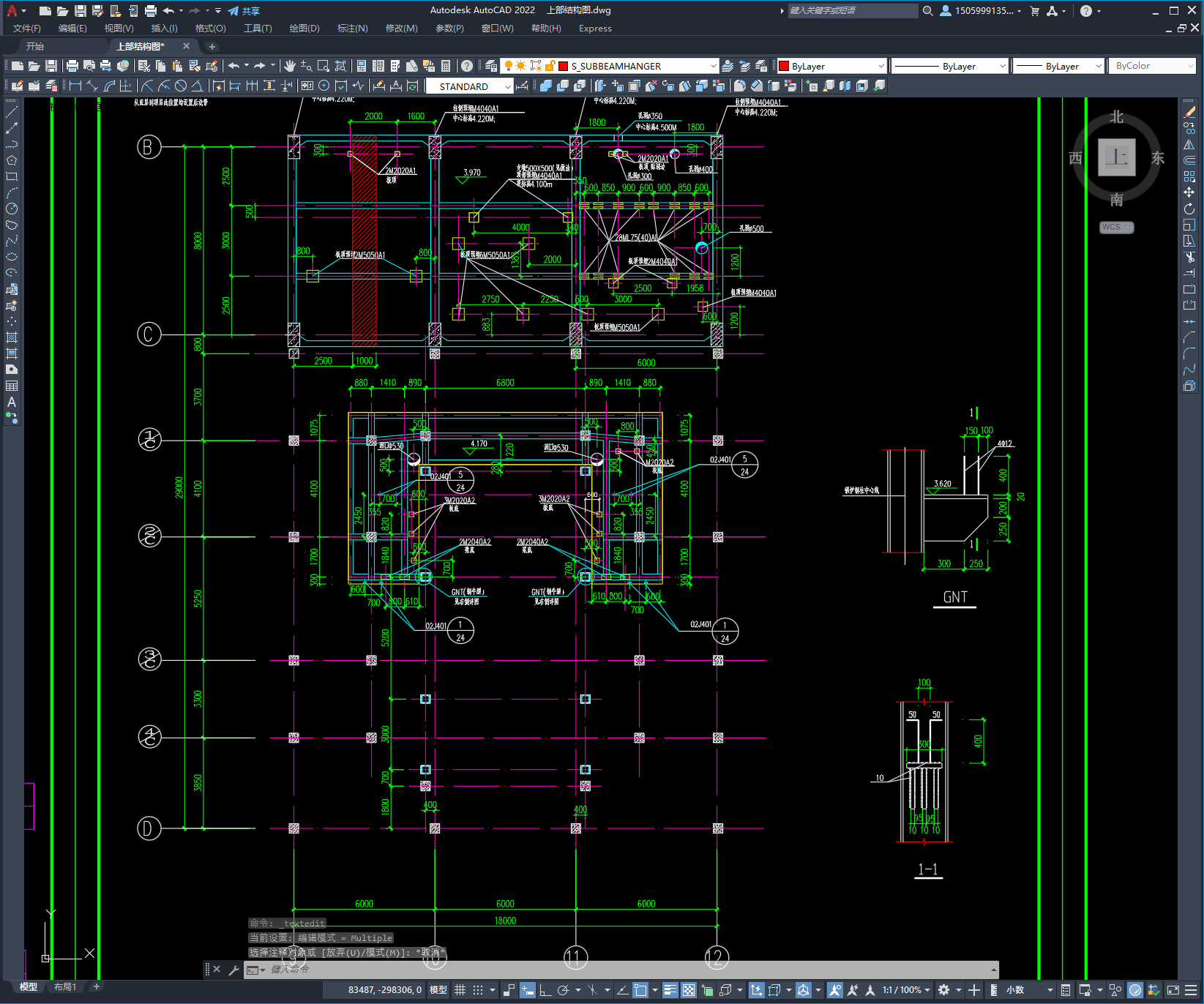
Task: Open the 标注(N) menu
Action: pyautogui.click(x=353, y=29)
